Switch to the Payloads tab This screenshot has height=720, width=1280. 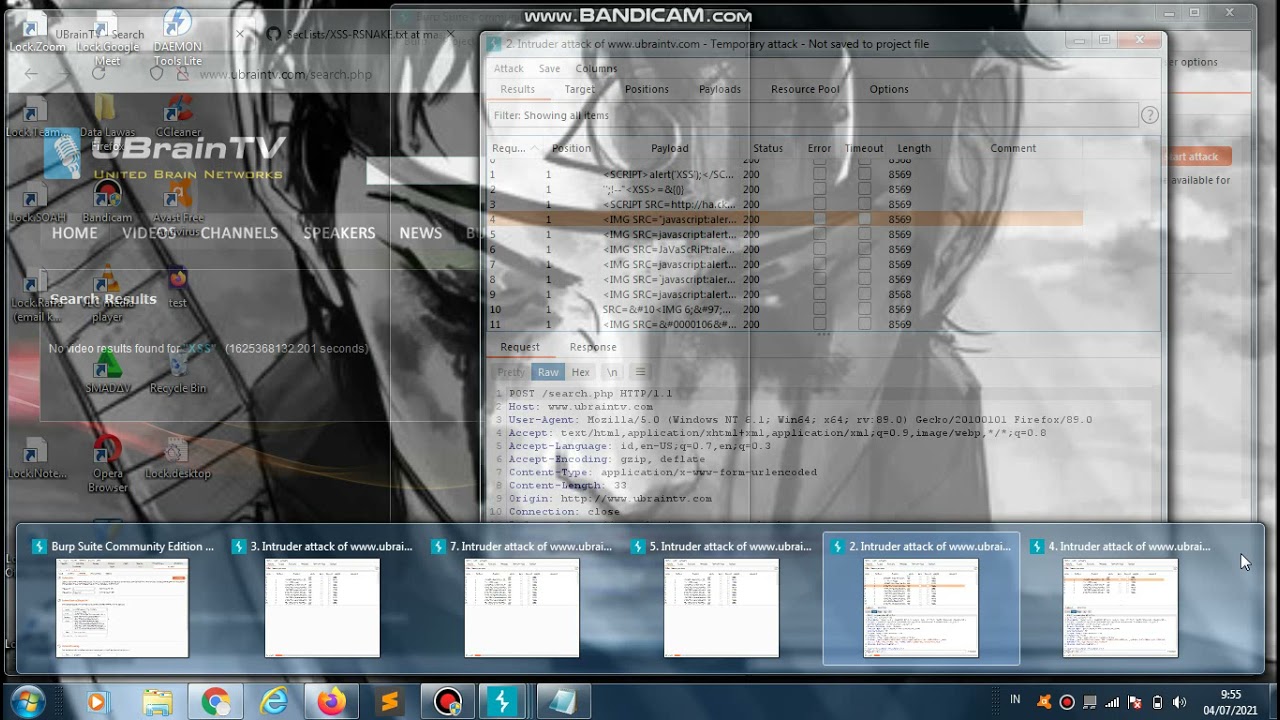point(720,89)
